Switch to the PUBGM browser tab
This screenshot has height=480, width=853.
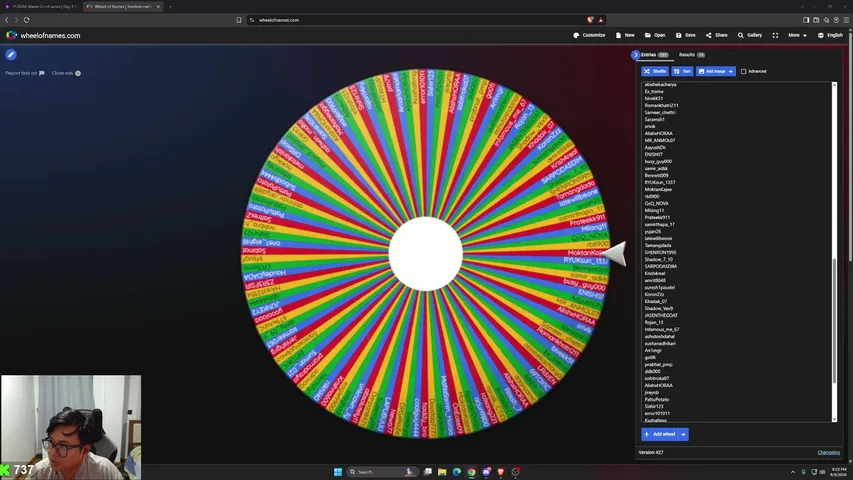(x=41, y=7)
